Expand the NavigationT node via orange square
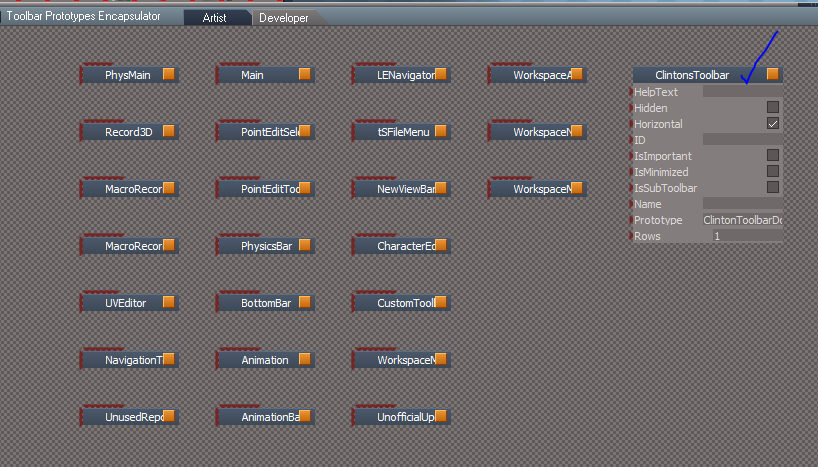The height and width of the screenshot is (467, 818). [x=169, y=359]
